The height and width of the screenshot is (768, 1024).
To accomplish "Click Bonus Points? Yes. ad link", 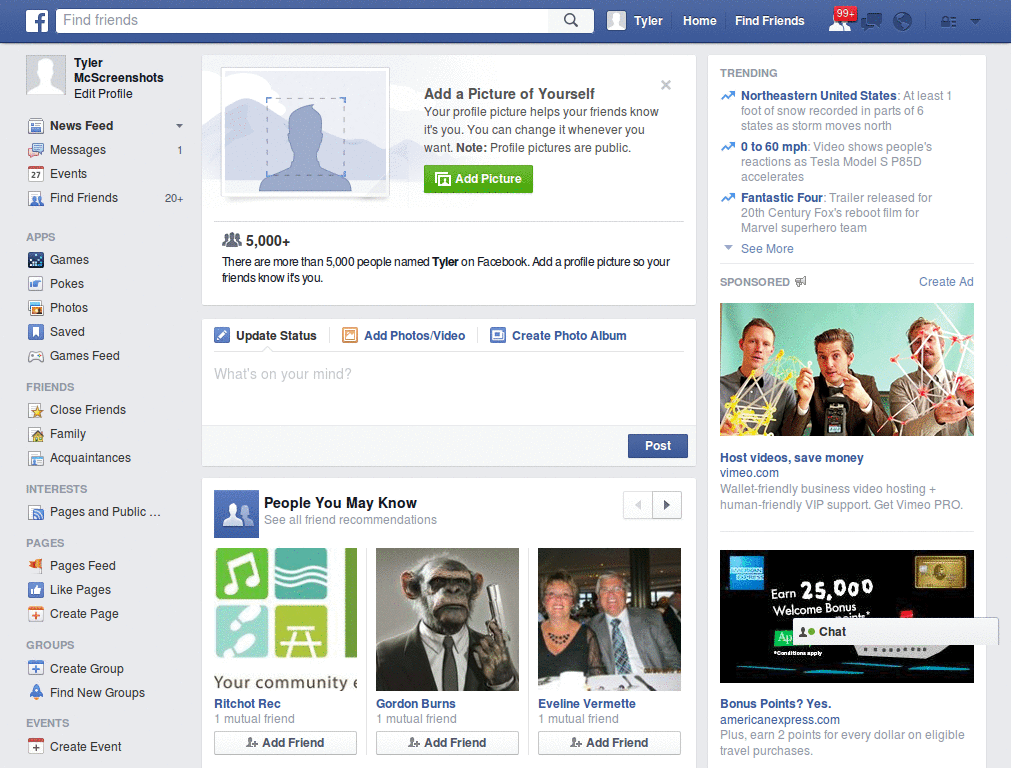I will [775, 703].
